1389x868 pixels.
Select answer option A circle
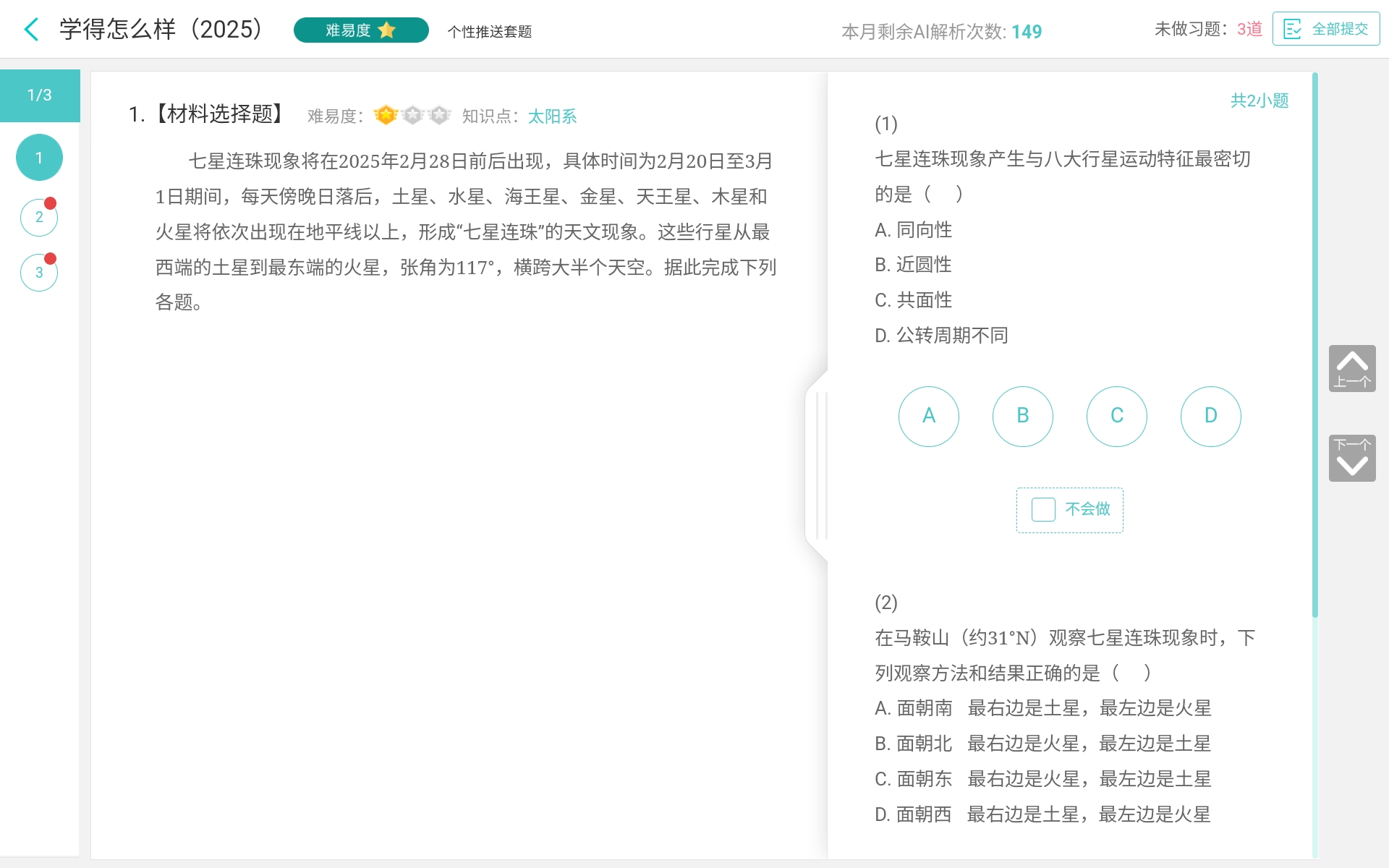point(928,416)
